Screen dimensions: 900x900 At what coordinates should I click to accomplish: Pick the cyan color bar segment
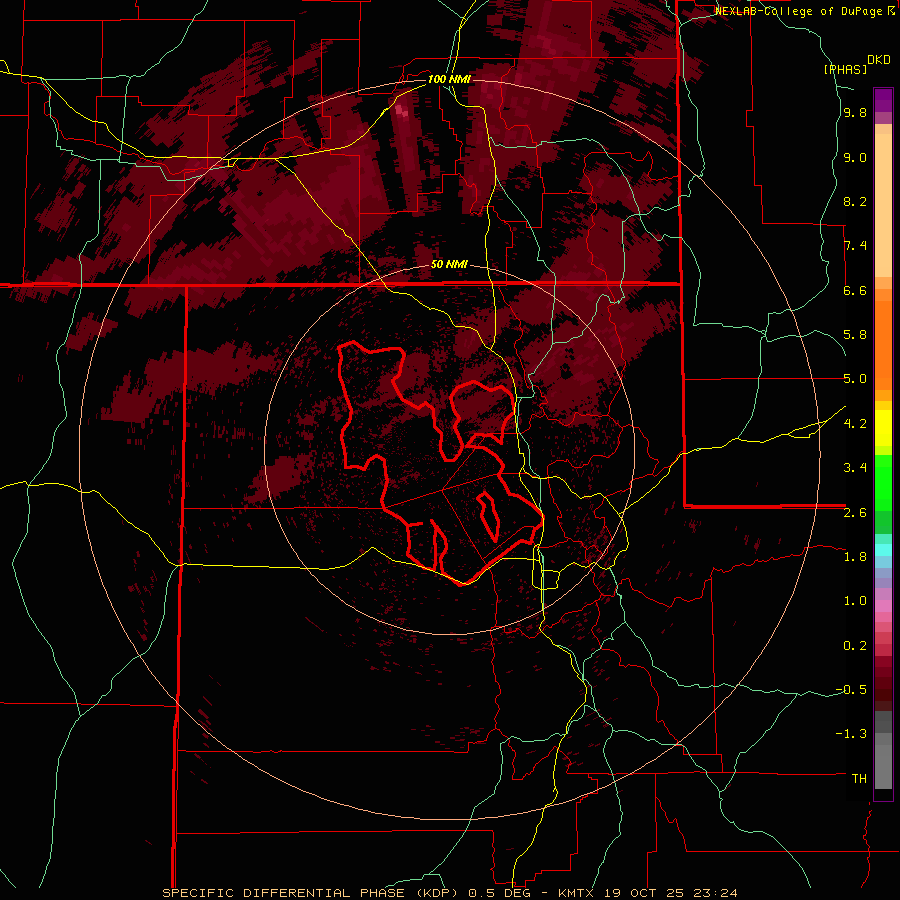tap(883, 550)
